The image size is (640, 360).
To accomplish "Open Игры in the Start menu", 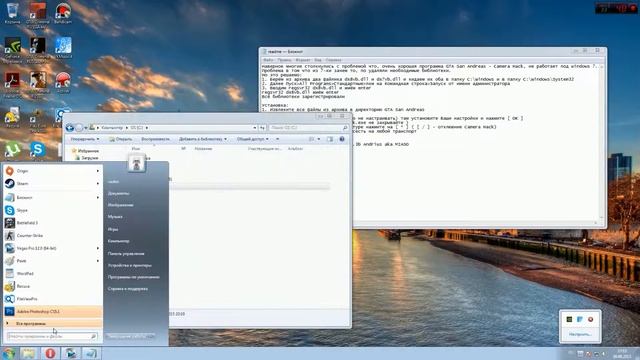I will click(x=113, y=229).
